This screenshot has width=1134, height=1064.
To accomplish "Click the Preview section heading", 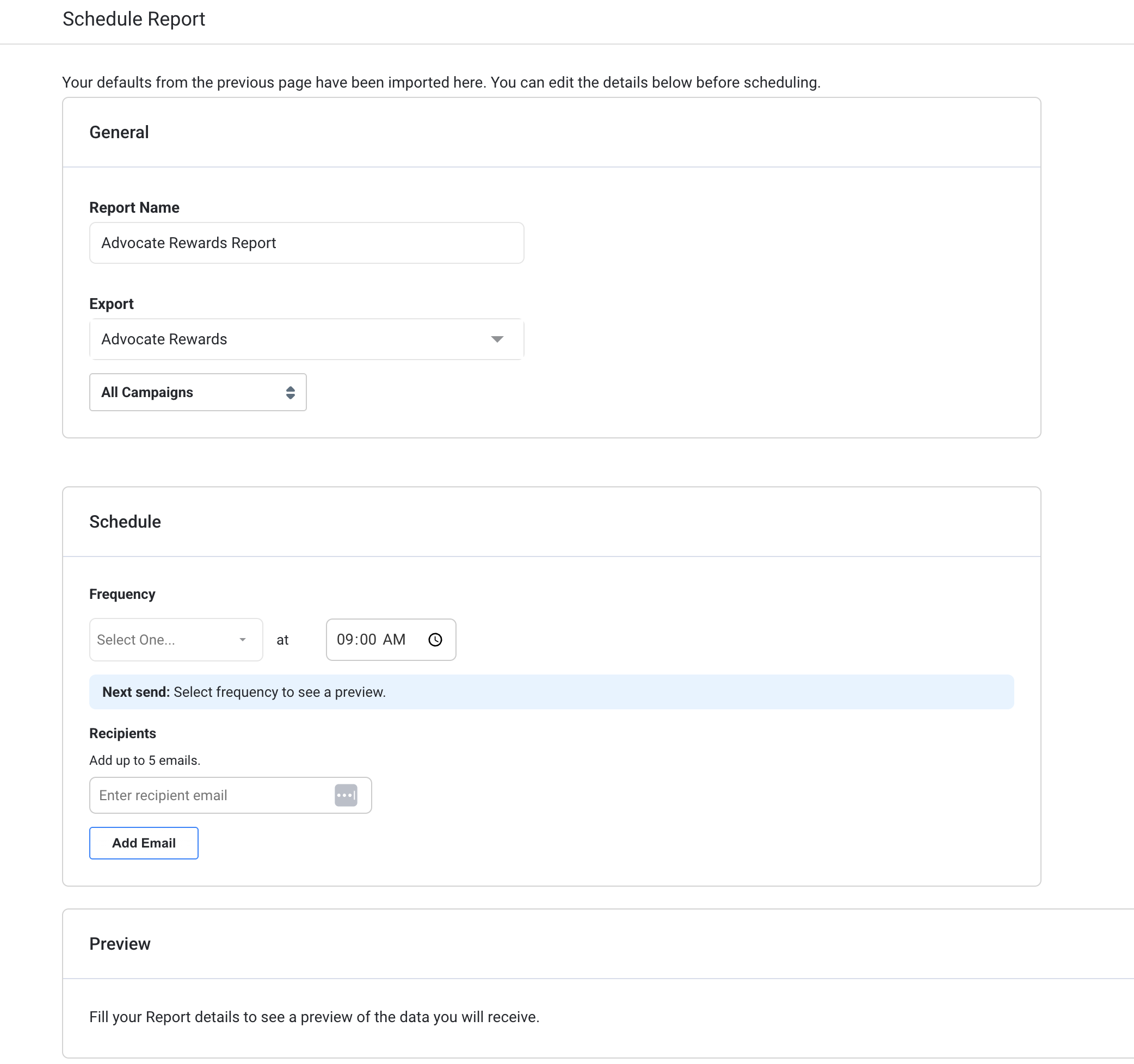I will (120, 944).
